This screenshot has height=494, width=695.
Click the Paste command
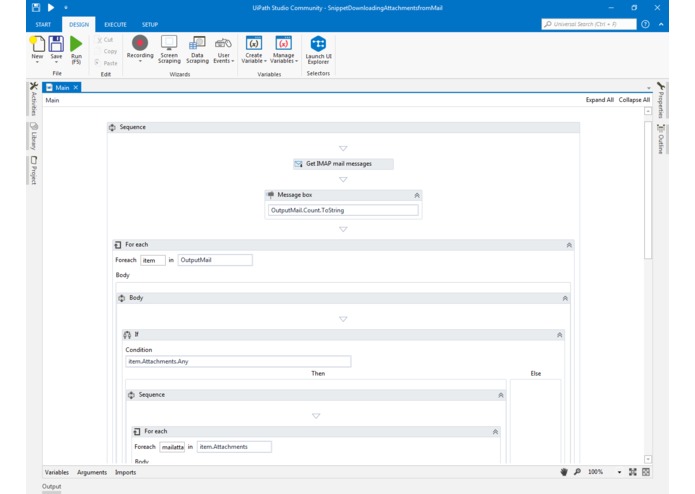106,63
